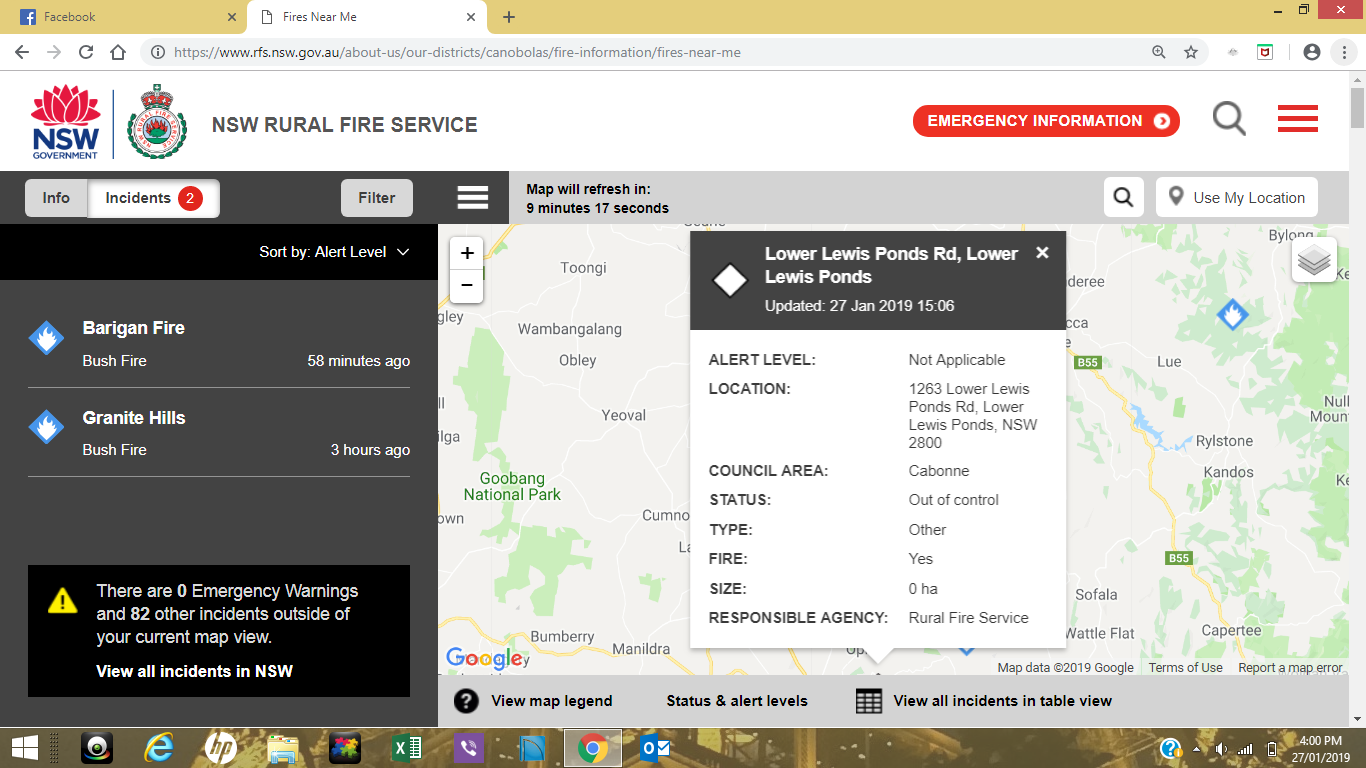Go to the Chrome home page
Image resolution: width=1366 pixels, height=768 pixels.
click(118, 52)
